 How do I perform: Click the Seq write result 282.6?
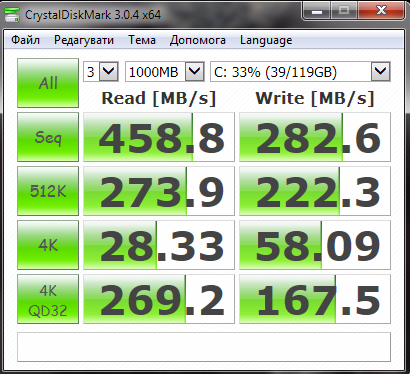point(315,137)
